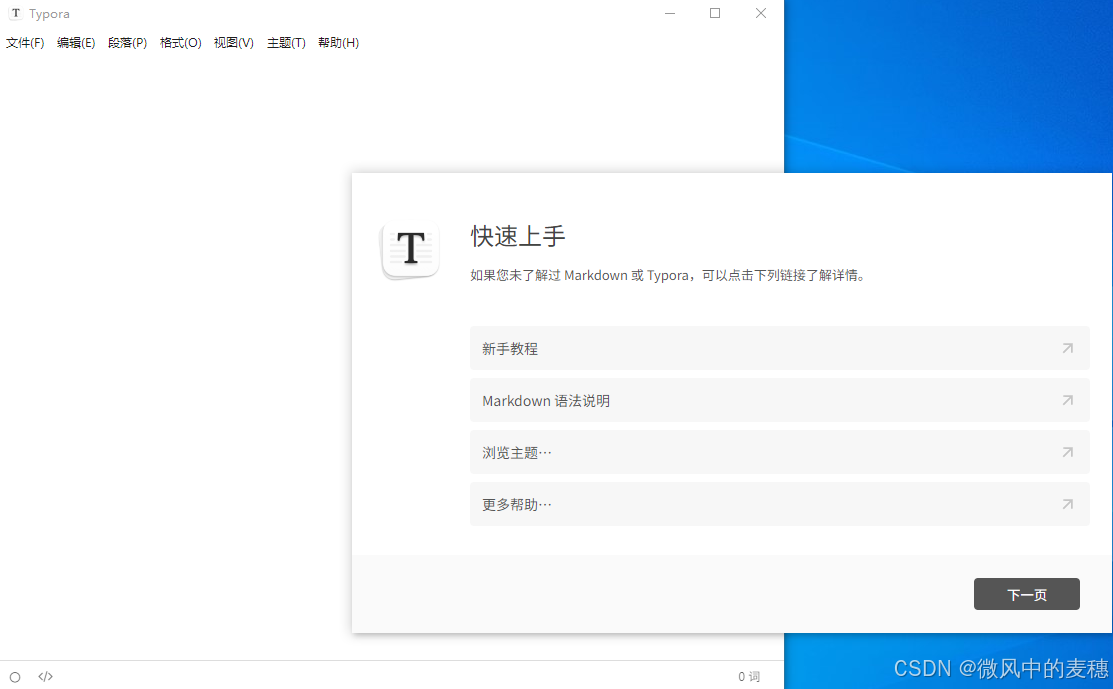Minimize the Typora window
Image resolution: width=1113 pixels, height=689 pixels.
point(669,13)
